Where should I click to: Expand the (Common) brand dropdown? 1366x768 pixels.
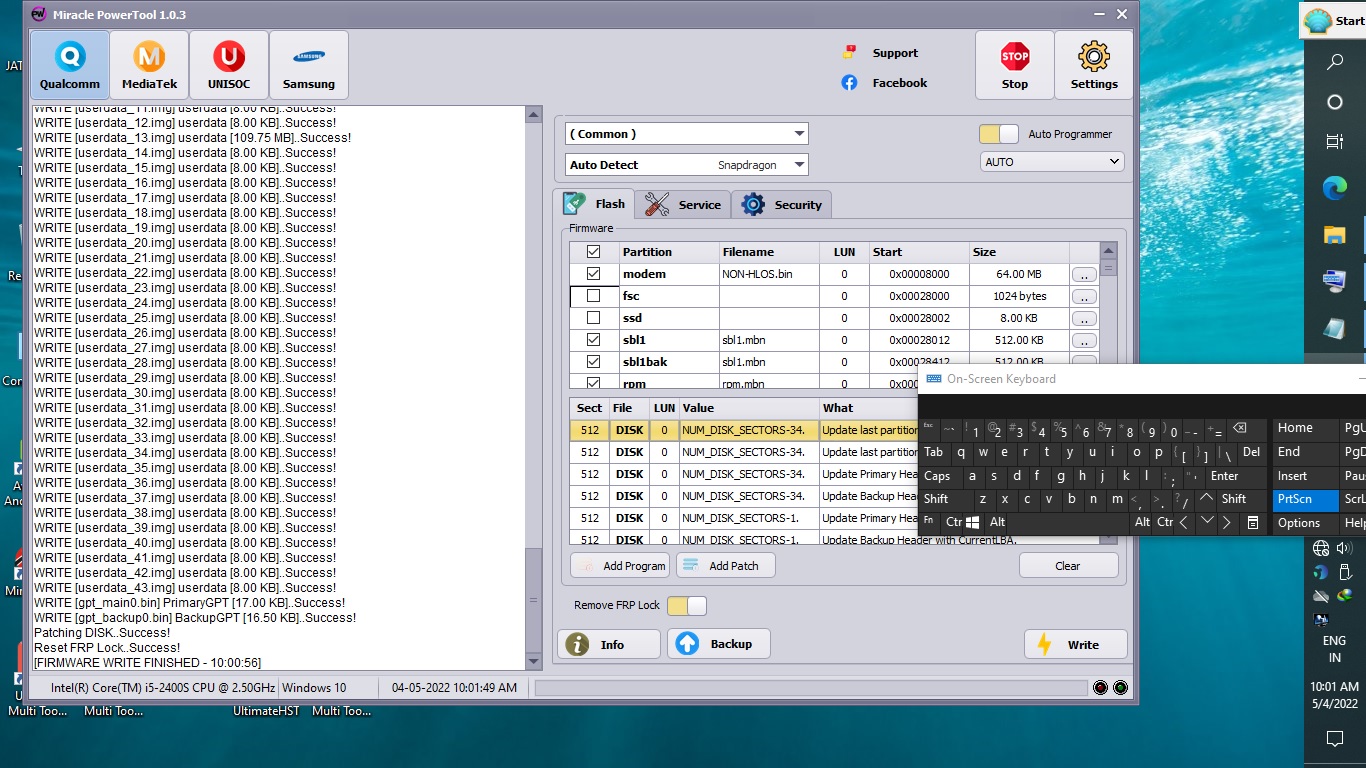tap(687, 134)
